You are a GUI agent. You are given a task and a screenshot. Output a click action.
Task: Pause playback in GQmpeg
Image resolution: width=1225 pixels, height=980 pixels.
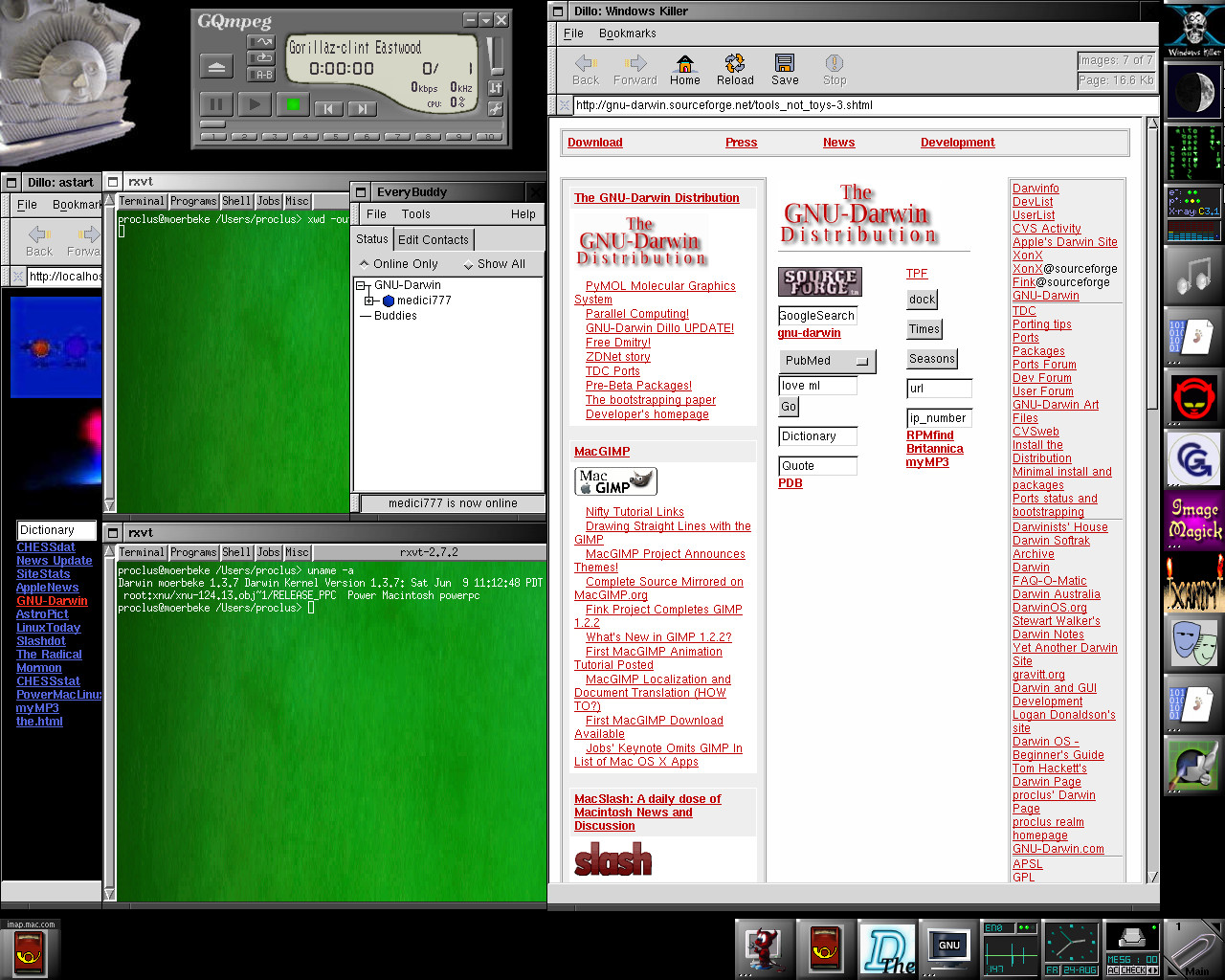[x=215, y=104]
